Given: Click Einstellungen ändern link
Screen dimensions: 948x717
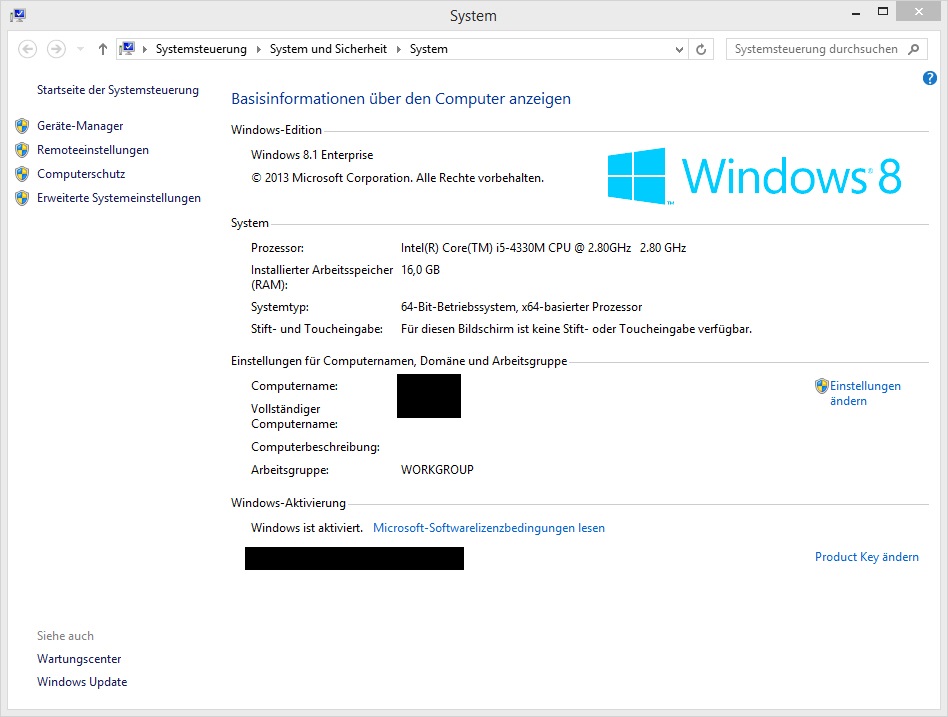Looking at the screenshot, I should pyautogui.click(x=865, y=393).
